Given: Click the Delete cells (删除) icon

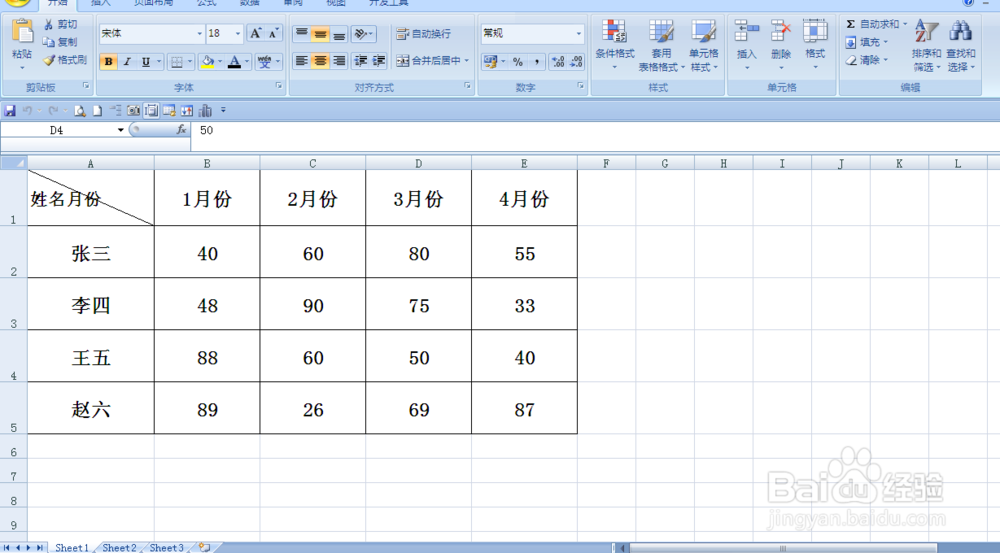Looking at the screenshot, I should [781, 31].
